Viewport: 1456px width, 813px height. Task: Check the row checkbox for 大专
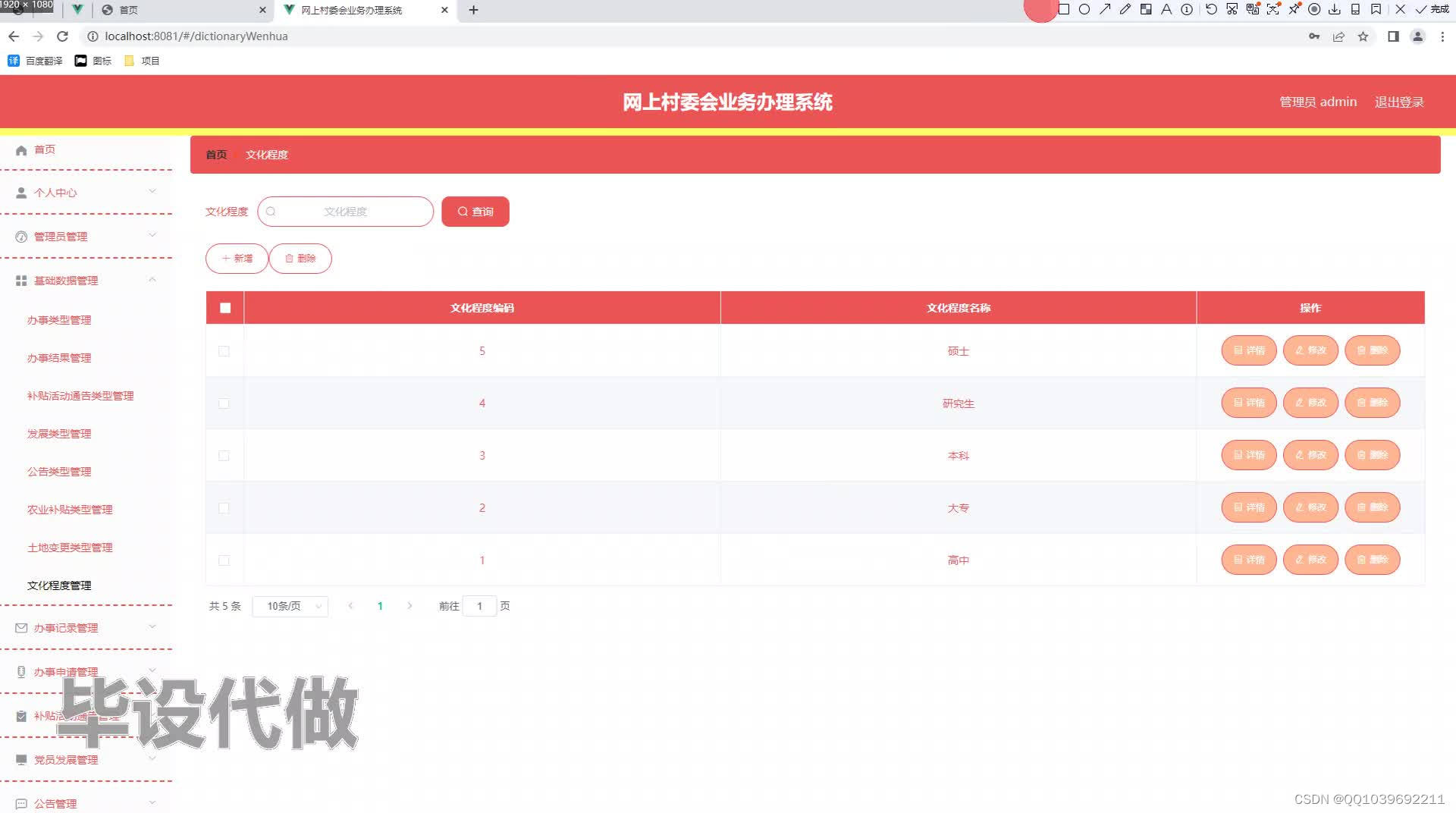coord(224,508)
